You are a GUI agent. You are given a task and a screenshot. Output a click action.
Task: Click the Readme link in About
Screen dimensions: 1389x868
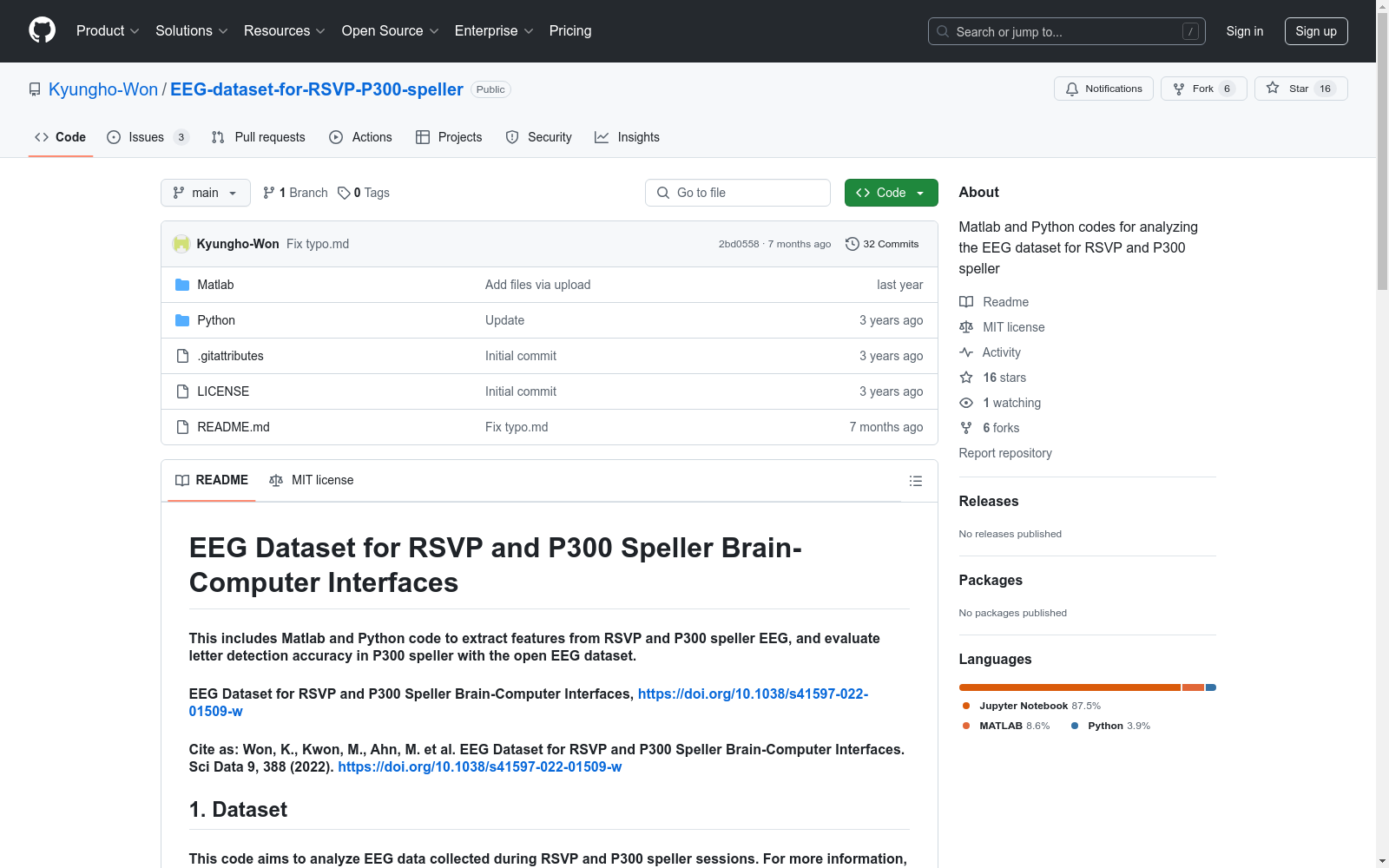pos(994,302)
